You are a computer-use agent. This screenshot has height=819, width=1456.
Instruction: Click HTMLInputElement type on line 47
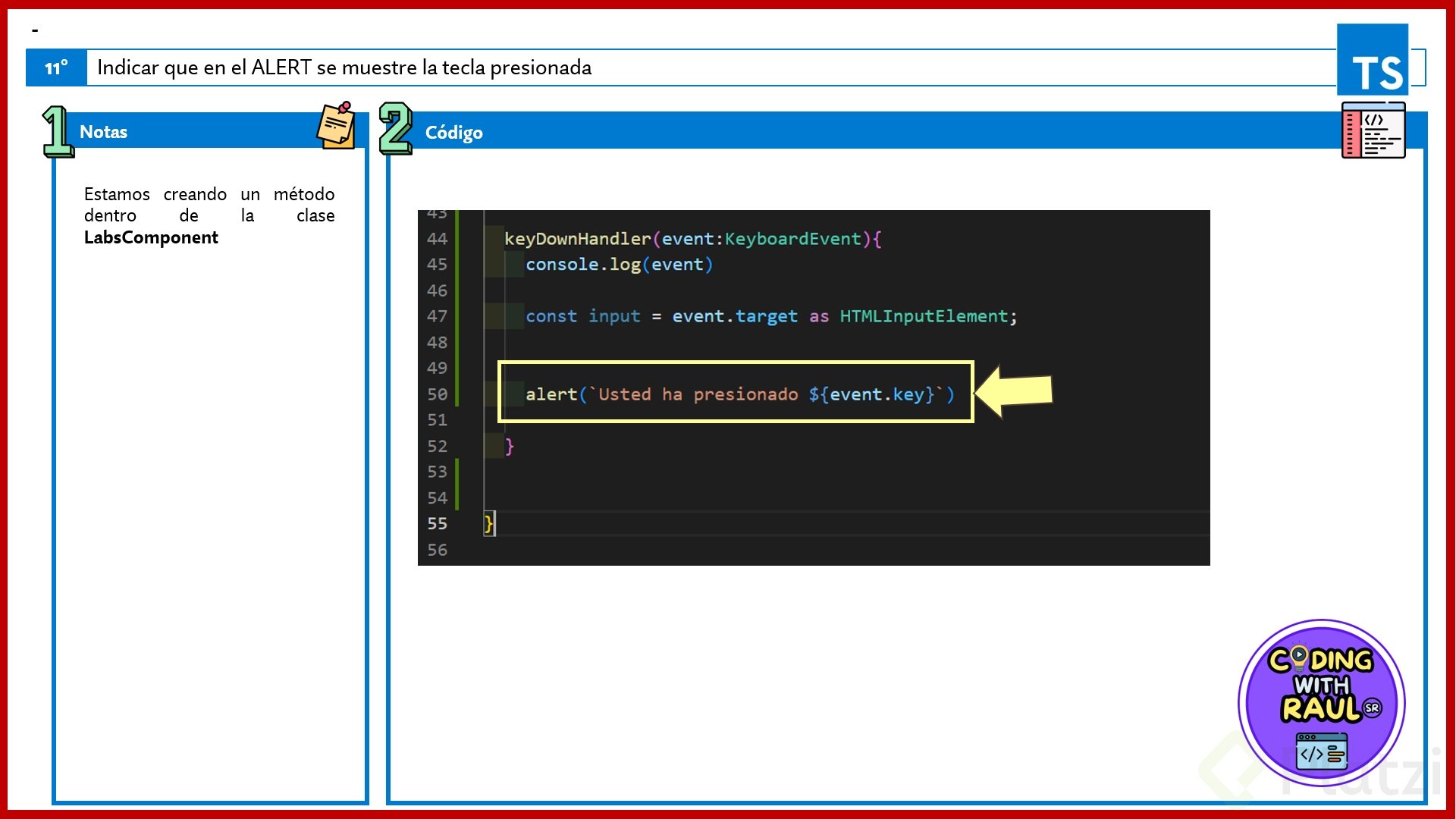(x=924, y=316)
